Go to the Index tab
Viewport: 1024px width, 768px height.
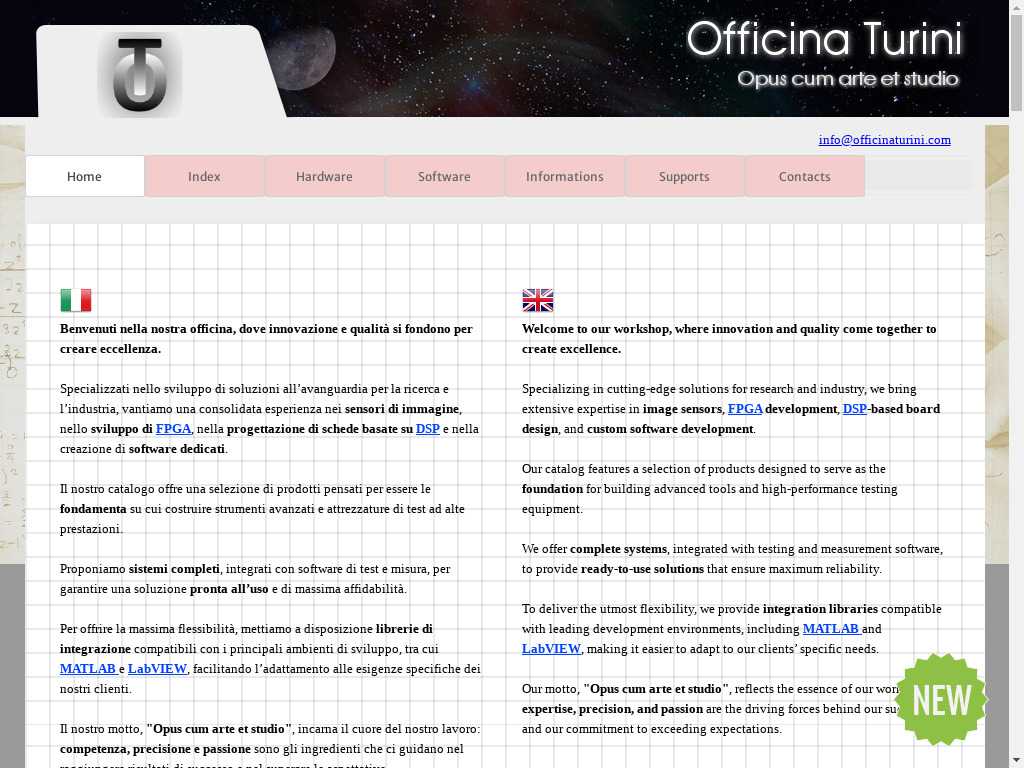point(204,177)
